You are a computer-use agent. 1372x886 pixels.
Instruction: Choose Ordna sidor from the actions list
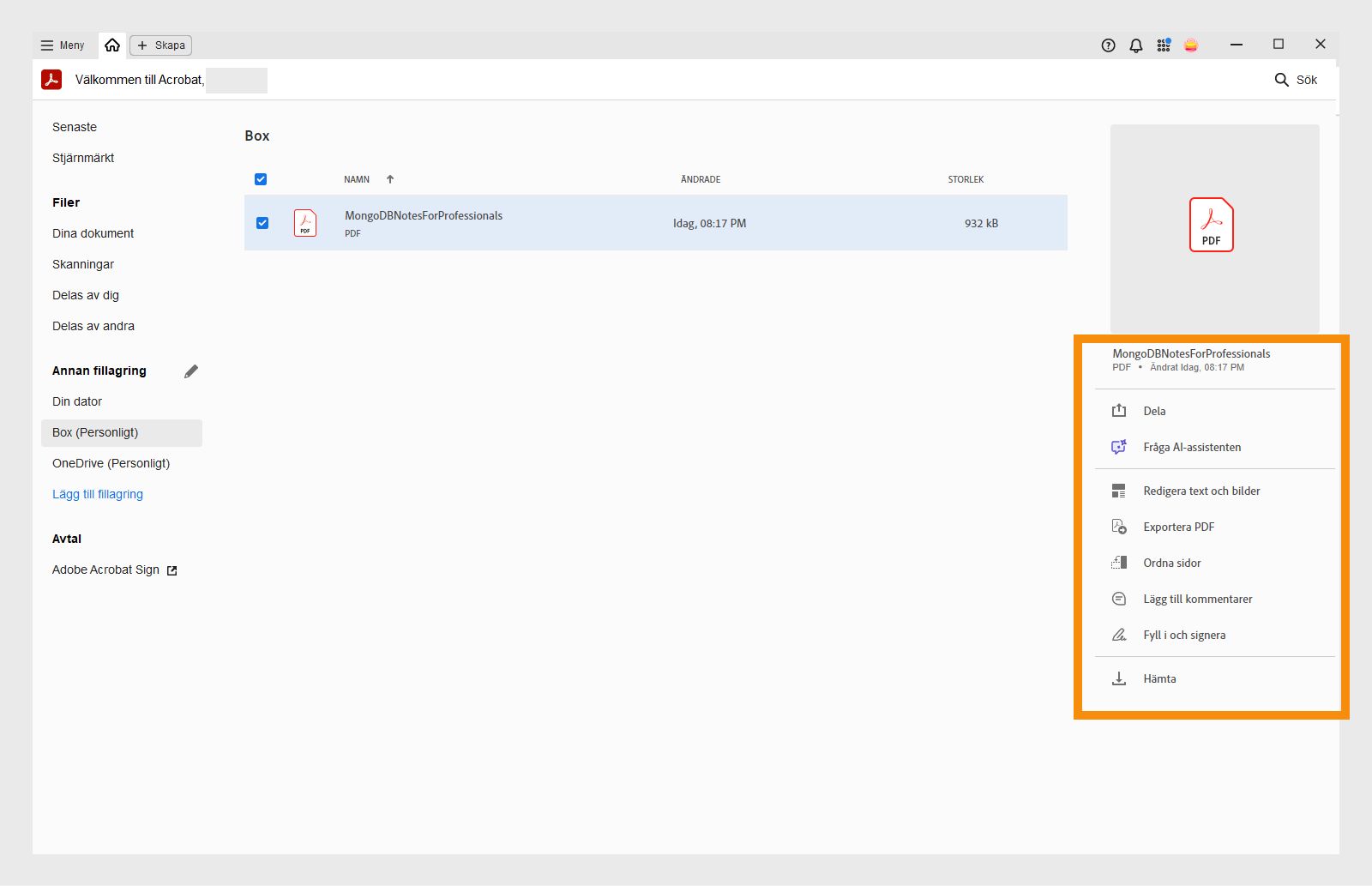1171,563
